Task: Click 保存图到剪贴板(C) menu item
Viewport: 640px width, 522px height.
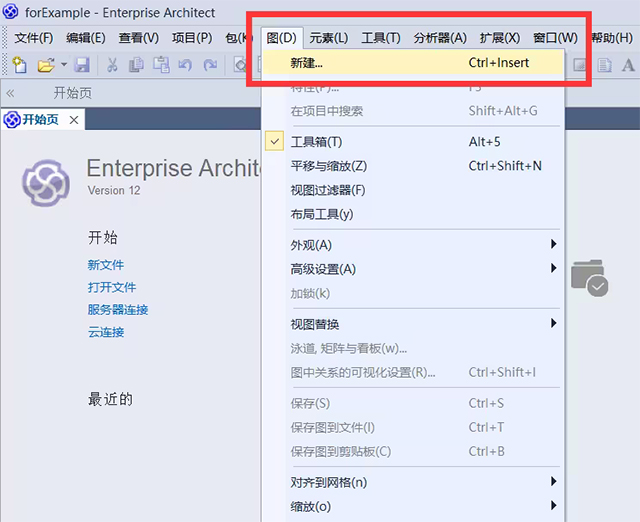Action: click(413, 452)
